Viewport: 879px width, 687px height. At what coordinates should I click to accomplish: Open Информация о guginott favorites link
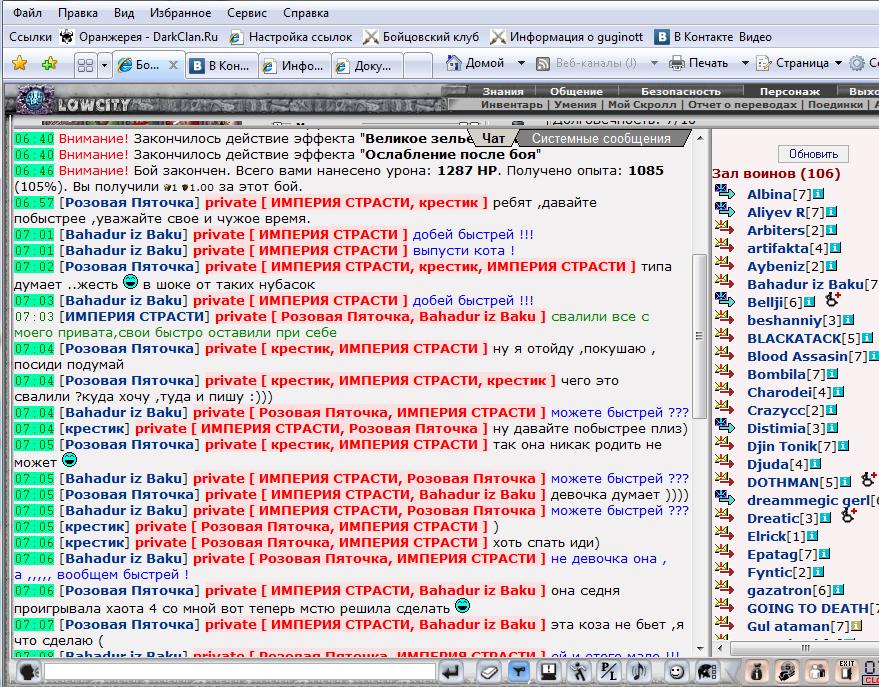click(567, 38)
